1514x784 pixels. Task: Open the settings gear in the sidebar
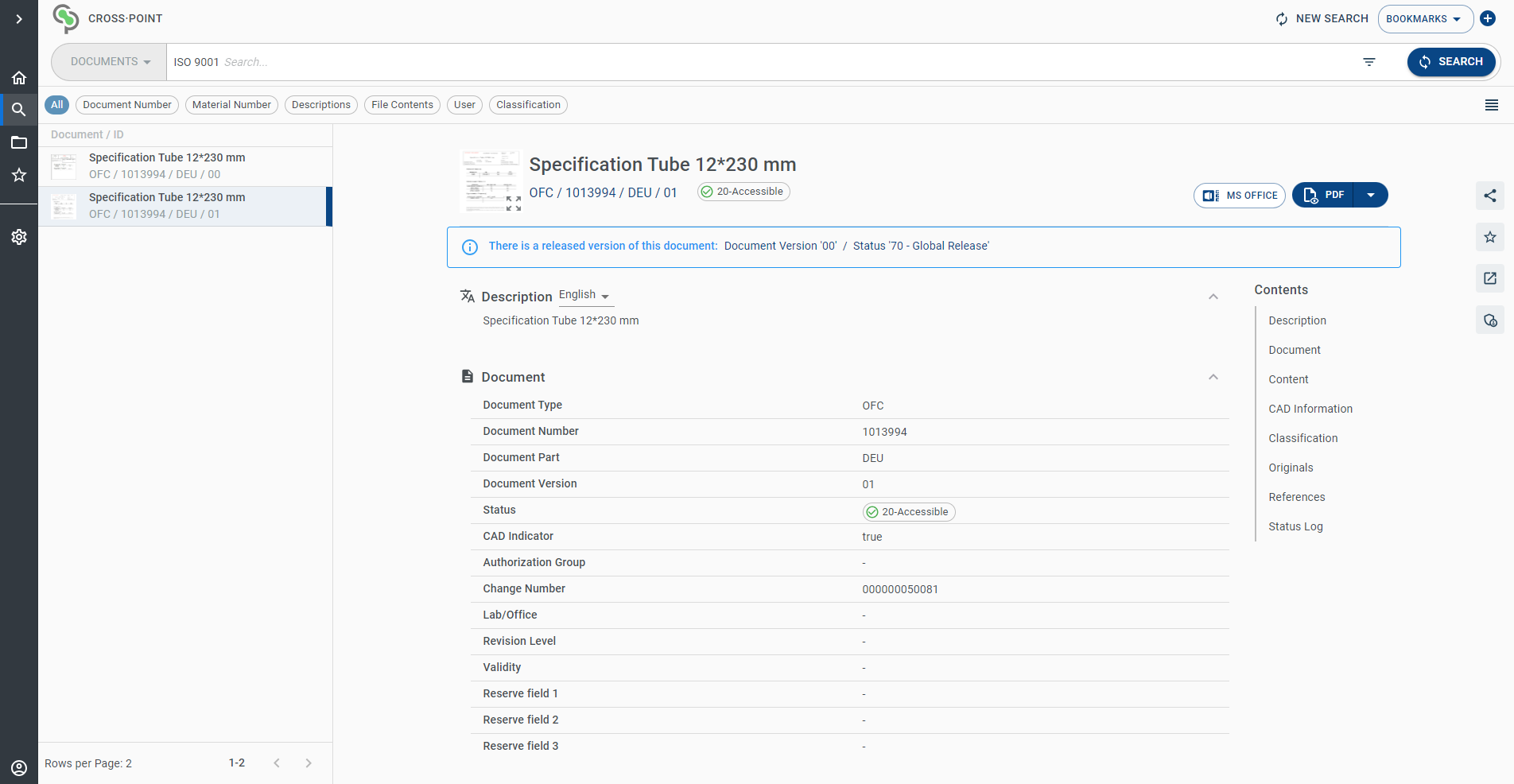19,237
